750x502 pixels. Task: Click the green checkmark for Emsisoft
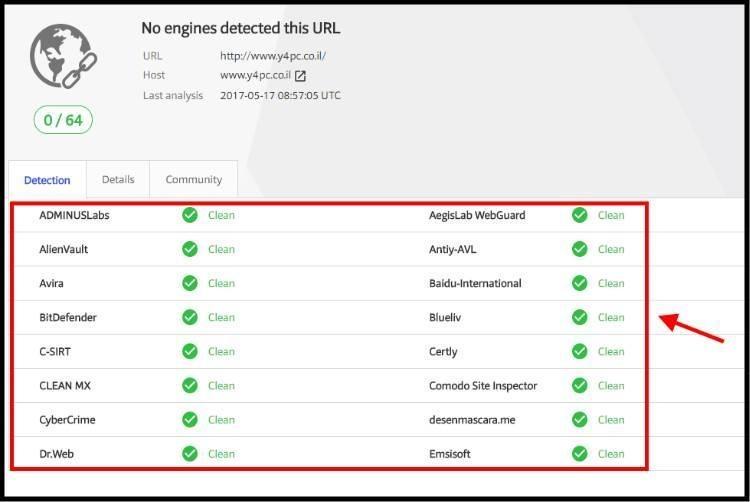click(x=580, y=454)
